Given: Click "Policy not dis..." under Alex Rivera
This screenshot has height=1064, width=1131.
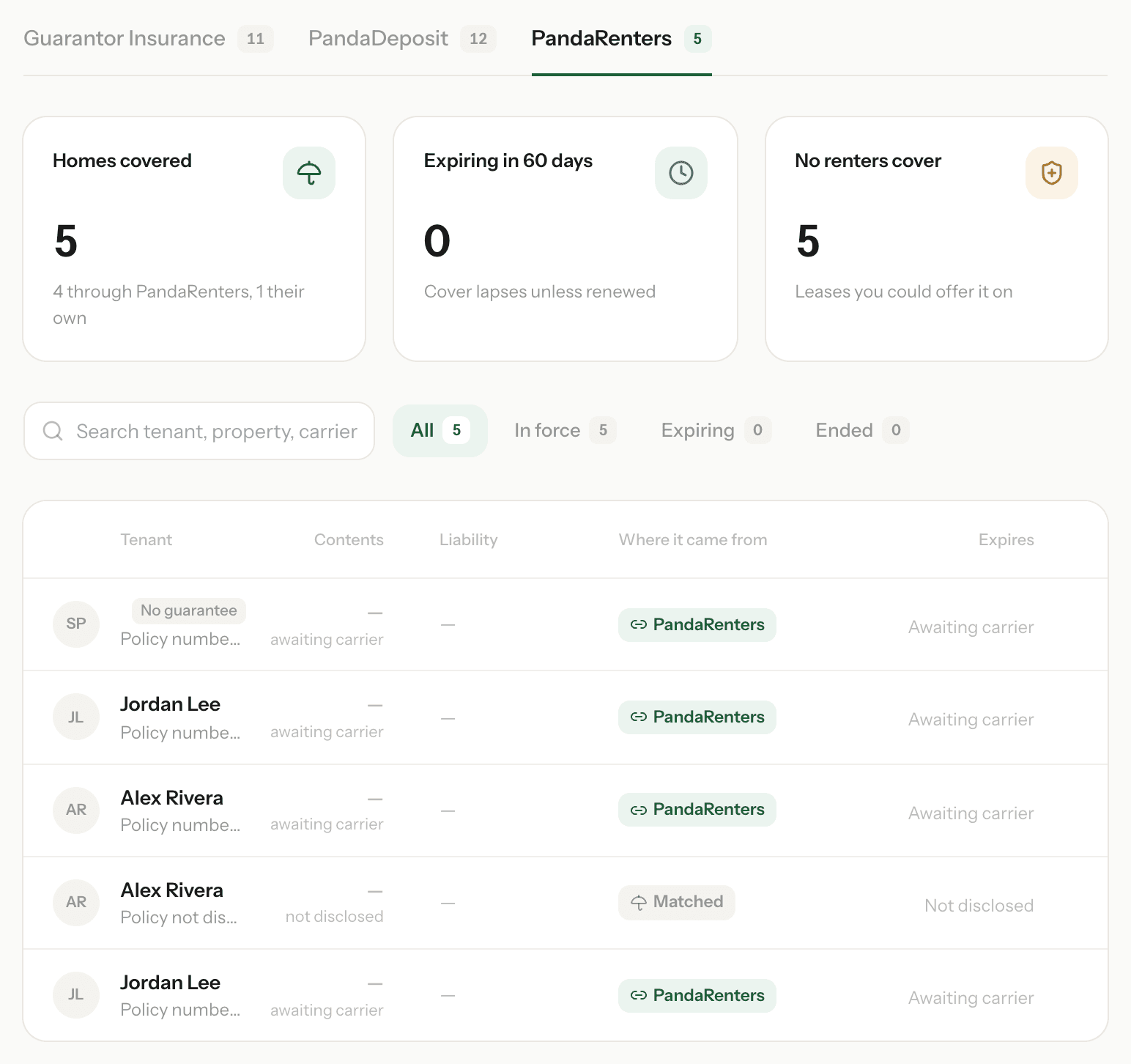Looking at the screenshot, I should pos(179,917).
